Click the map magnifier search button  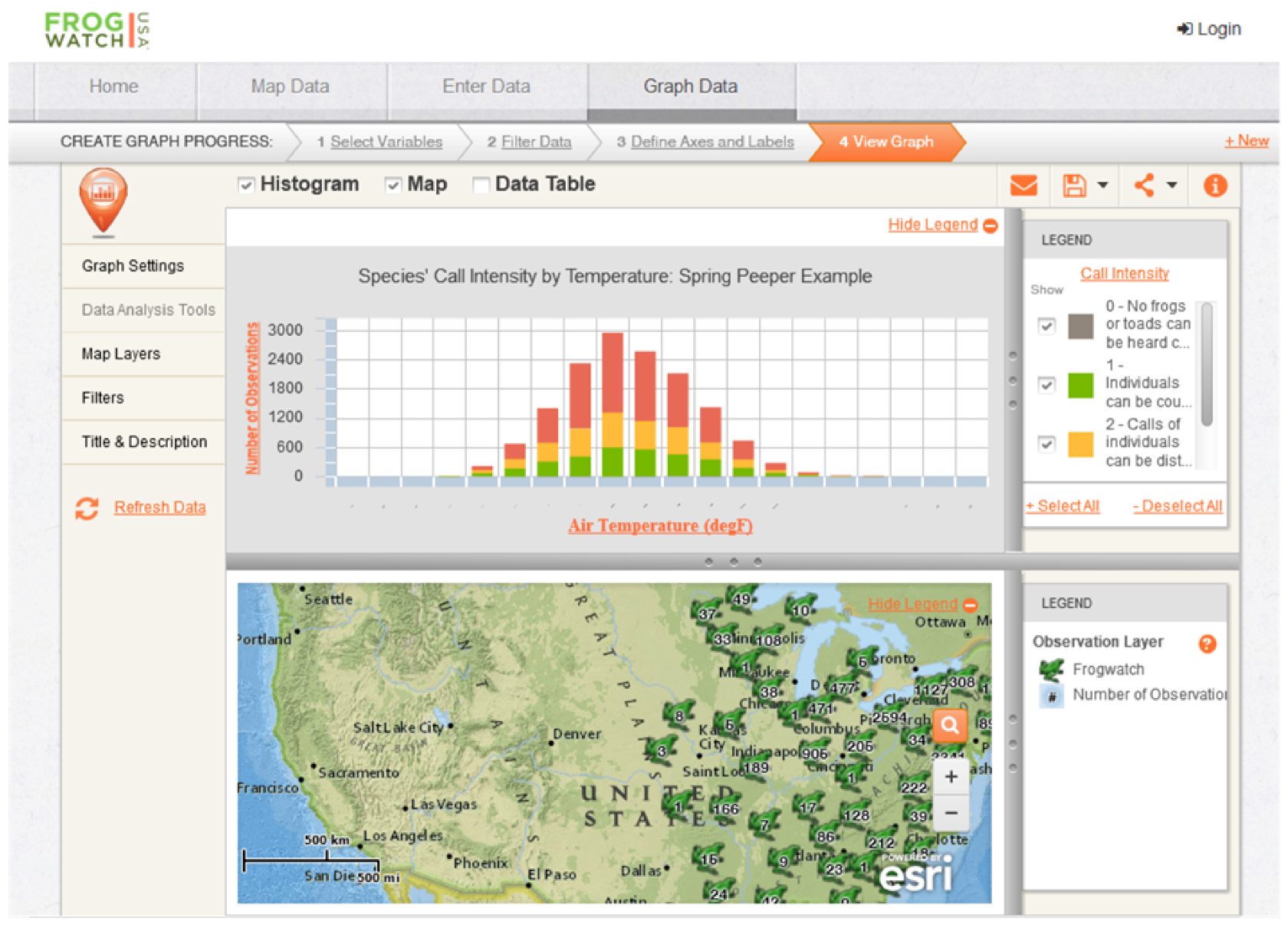coord(950,725)
